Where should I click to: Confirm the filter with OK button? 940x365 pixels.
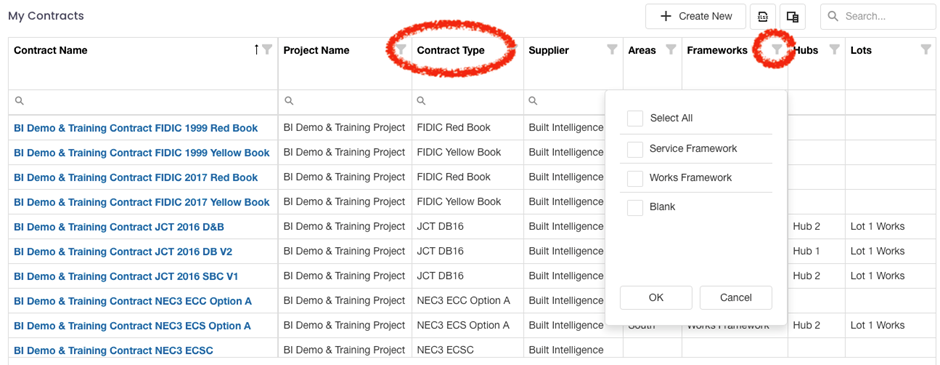[x=656, y=298]
